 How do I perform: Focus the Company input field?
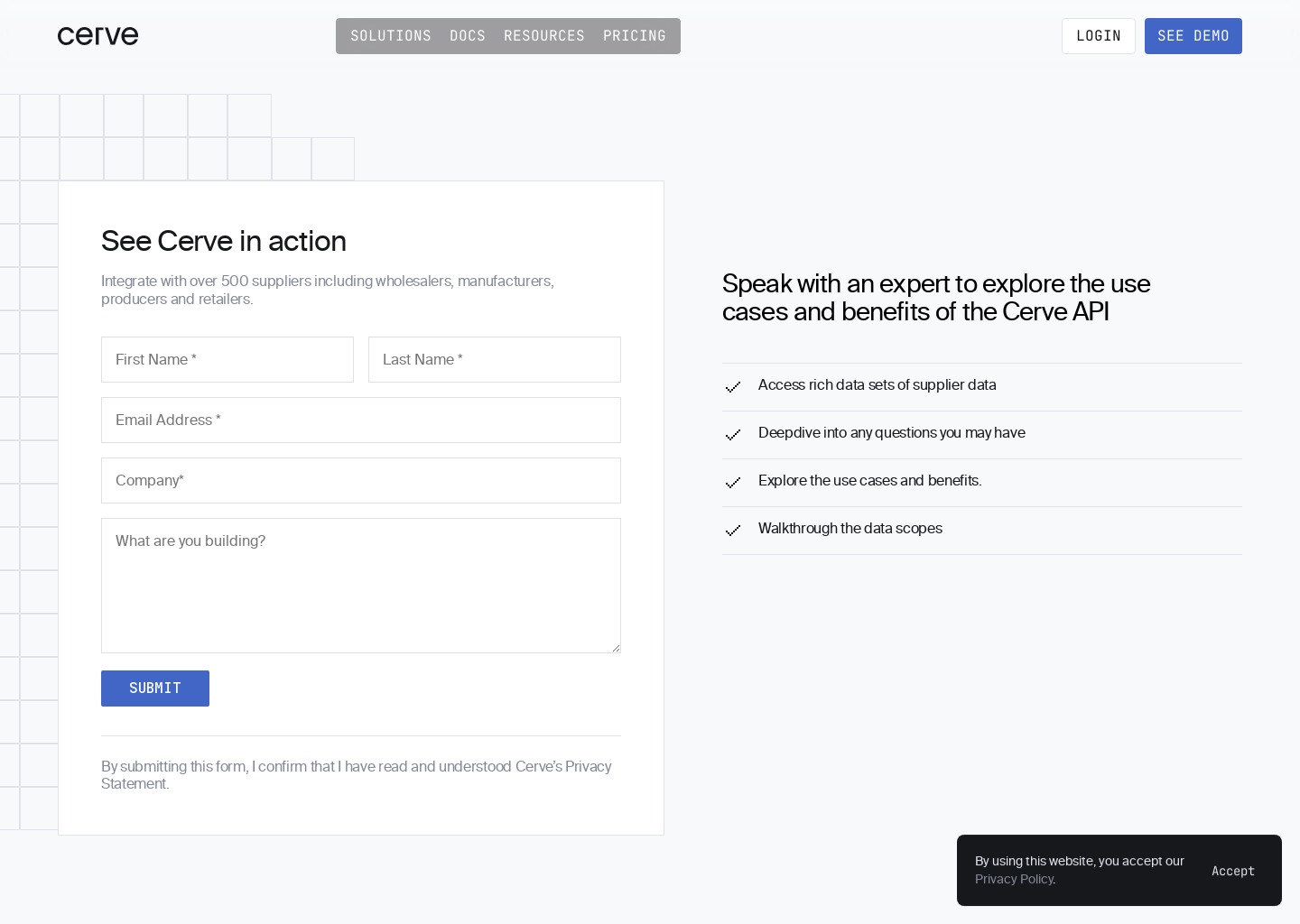361,480
